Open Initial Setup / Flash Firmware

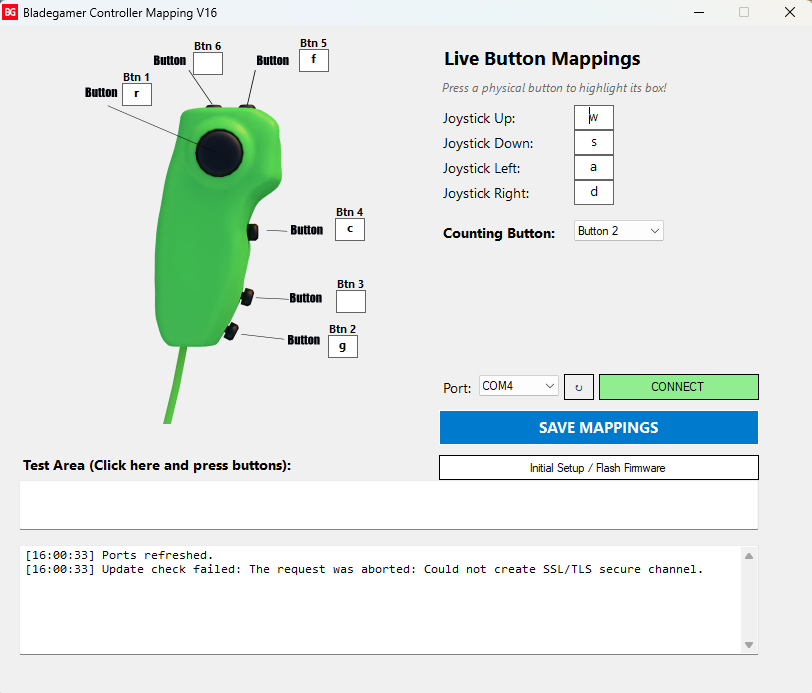click(x=599, y=468)
